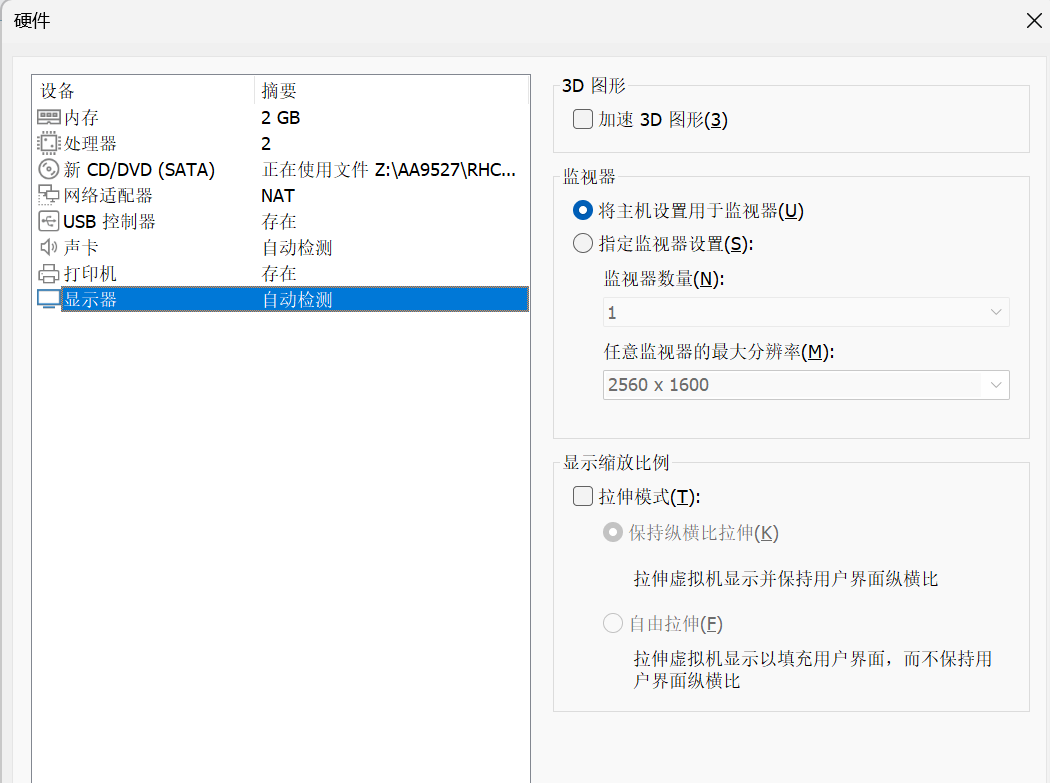Click the USB controller (USB 控制器) icon

point(48,221)
